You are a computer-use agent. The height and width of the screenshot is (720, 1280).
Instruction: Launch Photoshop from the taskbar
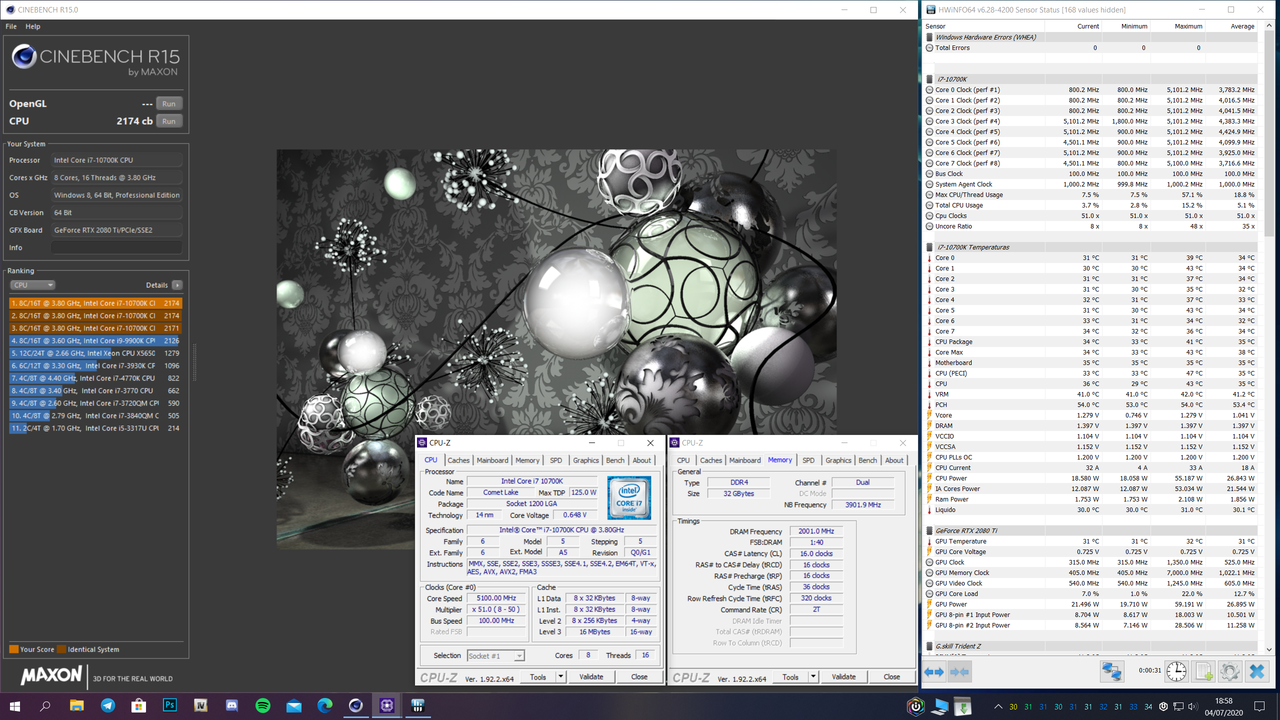pos(168,705)
